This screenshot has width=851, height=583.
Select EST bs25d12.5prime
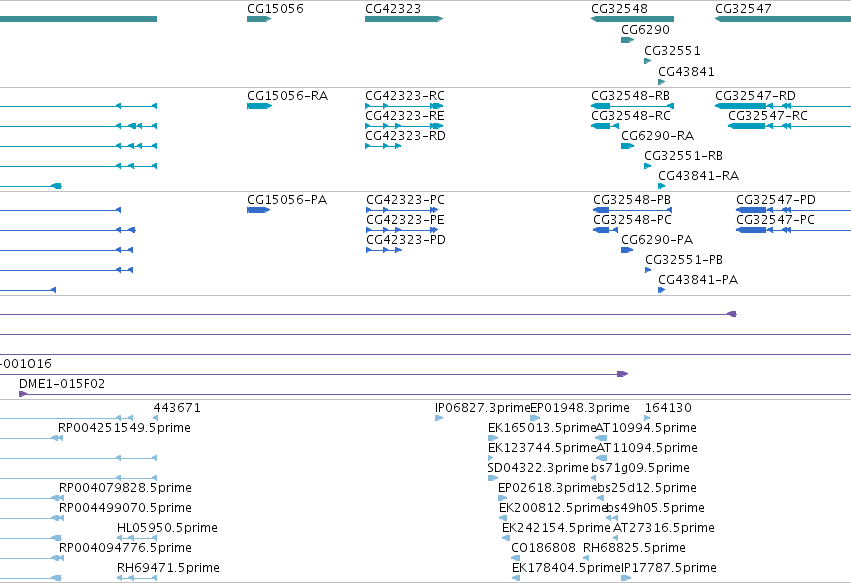point(647,489)
